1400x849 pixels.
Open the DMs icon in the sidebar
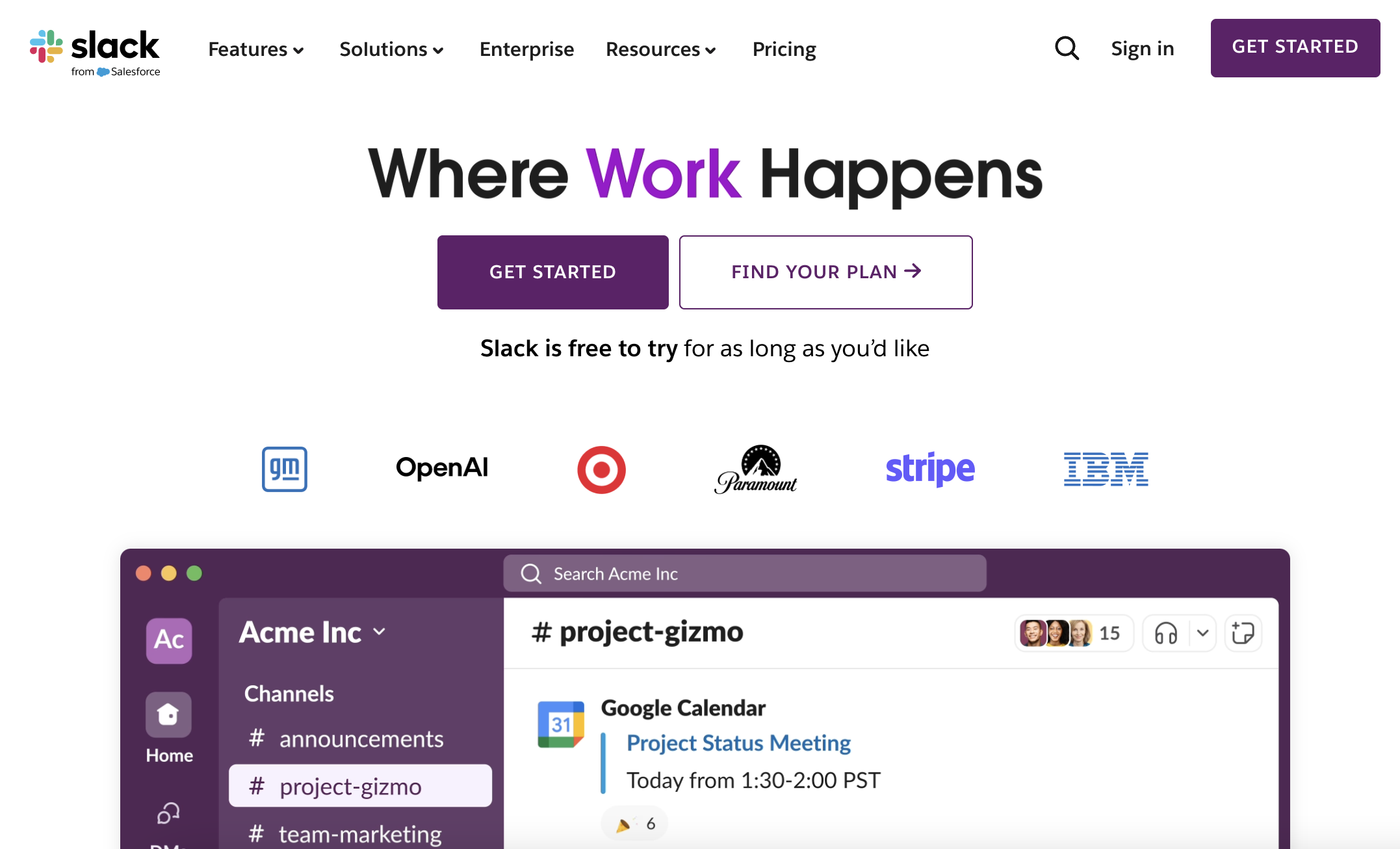coord(168,813)
